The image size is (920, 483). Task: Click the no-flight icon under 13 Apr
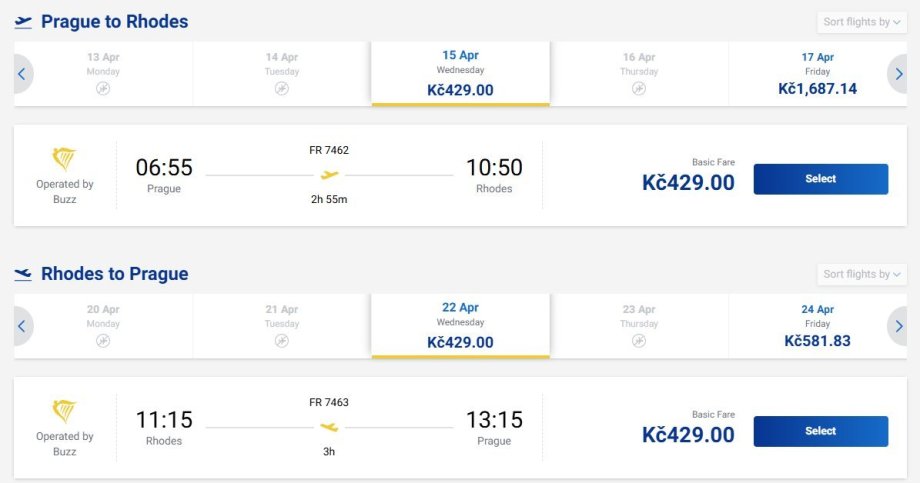click(x=103, y=89)
